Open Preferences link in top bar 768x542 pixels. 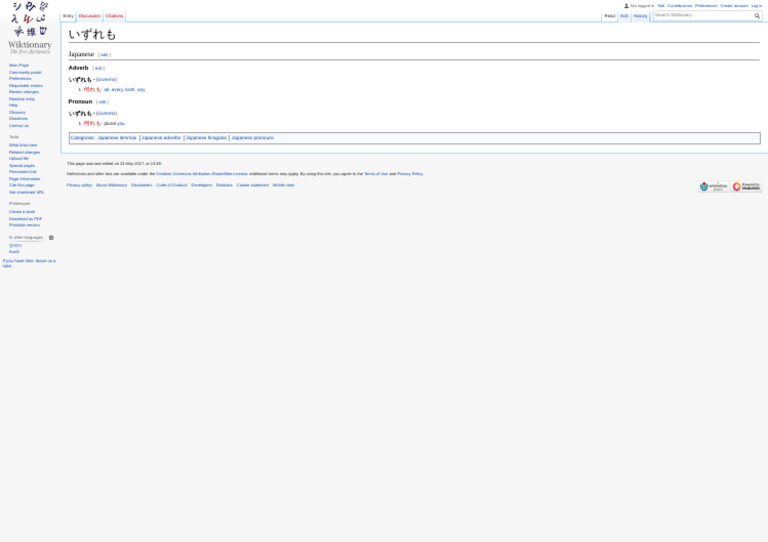706,6
